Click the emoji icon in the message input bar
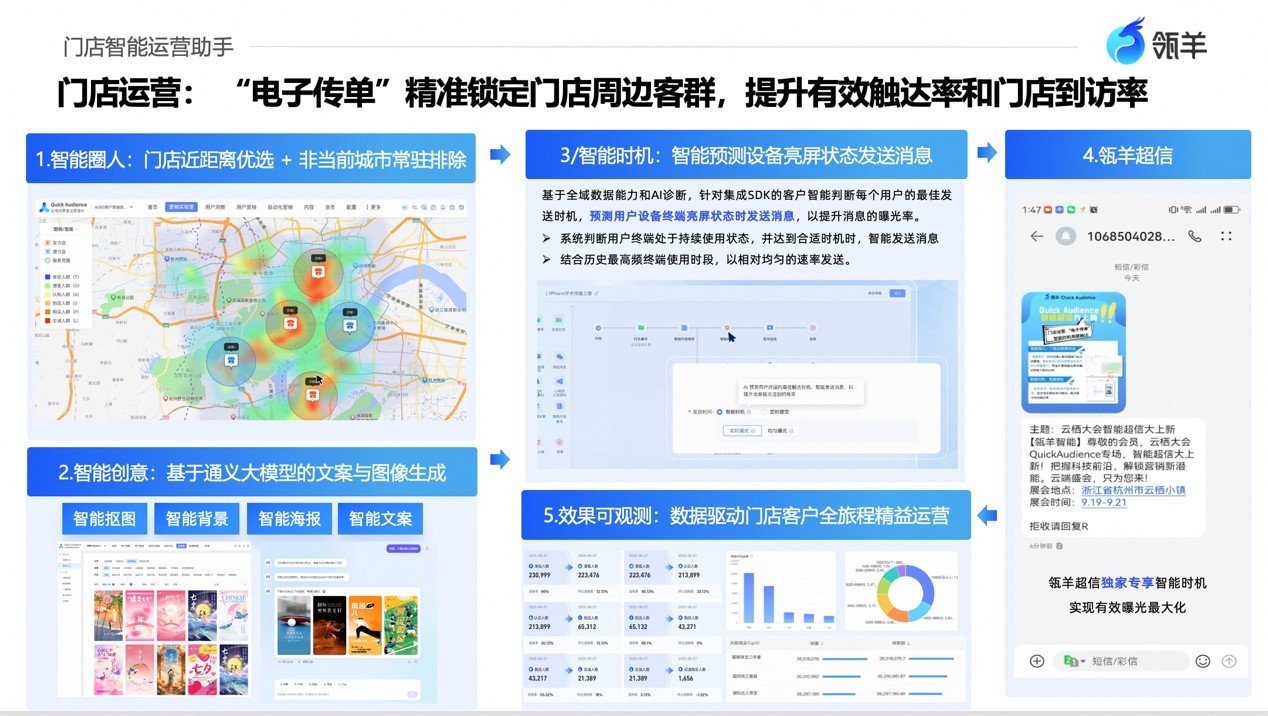The height and width of the screenshot is (716, 1268). [1203, 661]
